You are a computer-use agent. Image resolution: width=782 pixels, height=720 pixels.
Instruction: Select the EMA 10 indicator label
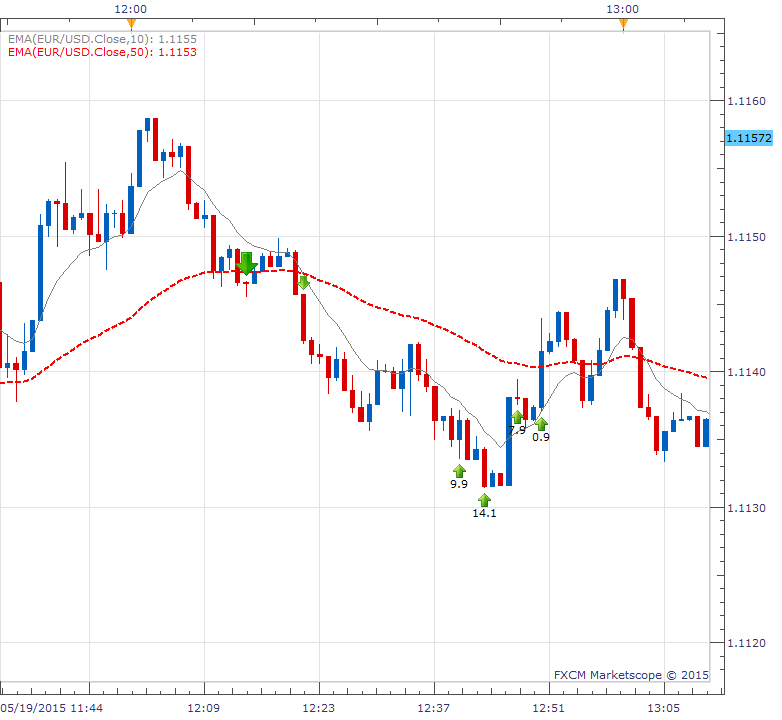(102, 39)
